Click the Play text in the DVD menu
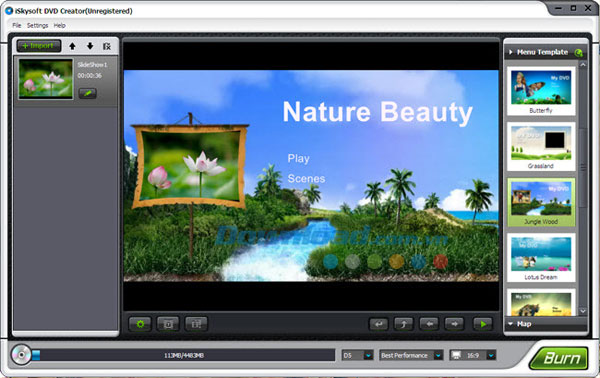Image resolution: width=600 pixels, height=378 pixels. [x=298, y=158]
